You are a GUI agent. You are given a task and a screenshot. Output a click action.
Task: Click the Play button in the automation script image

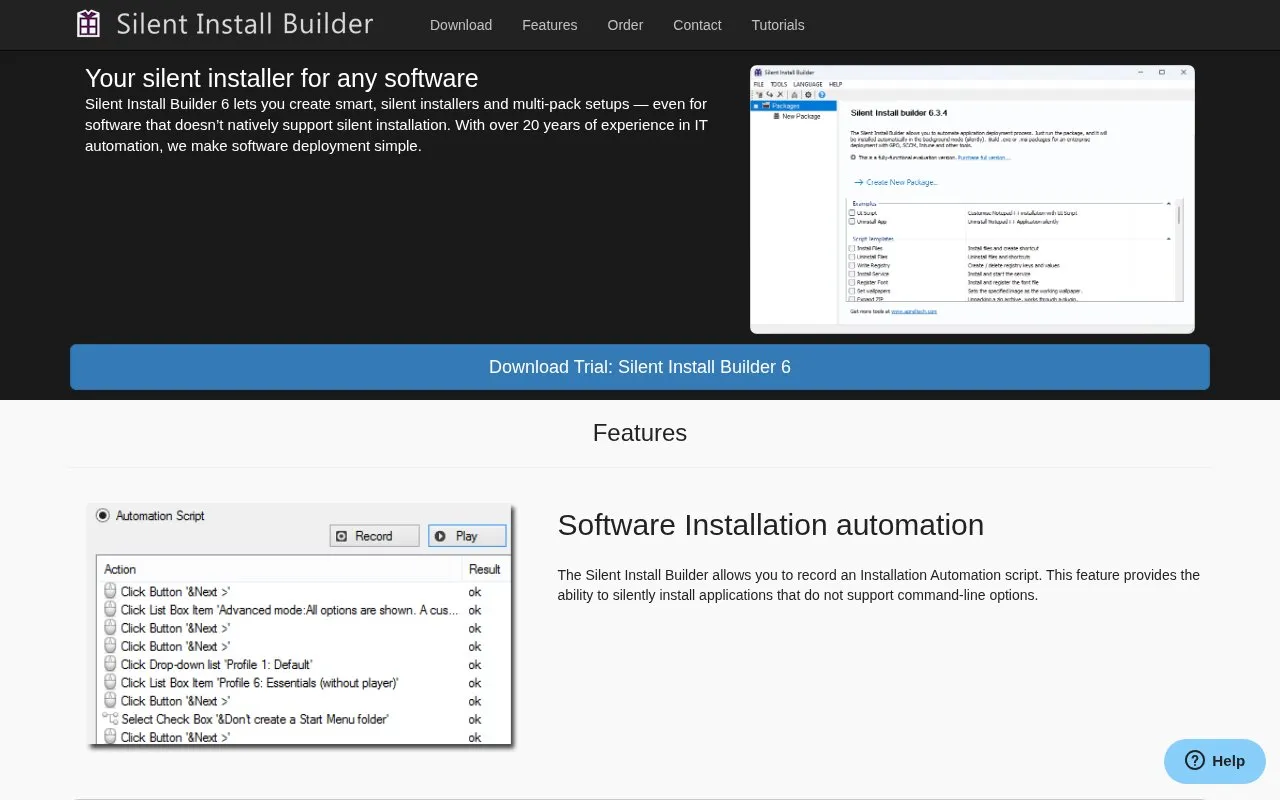[467, 536]
